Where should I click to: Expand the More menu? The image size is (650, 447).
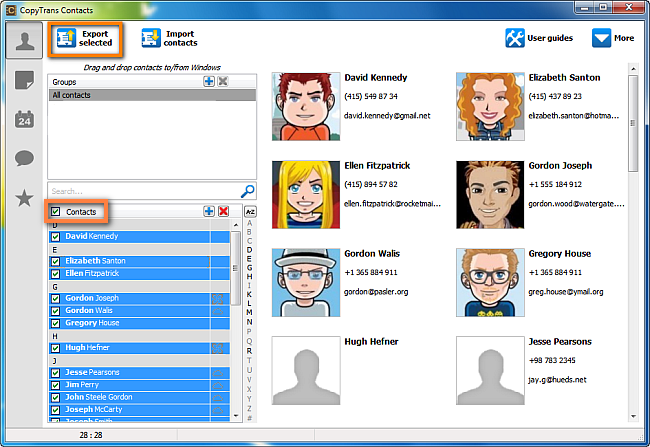pyautogui.click(x=613, y=38)
